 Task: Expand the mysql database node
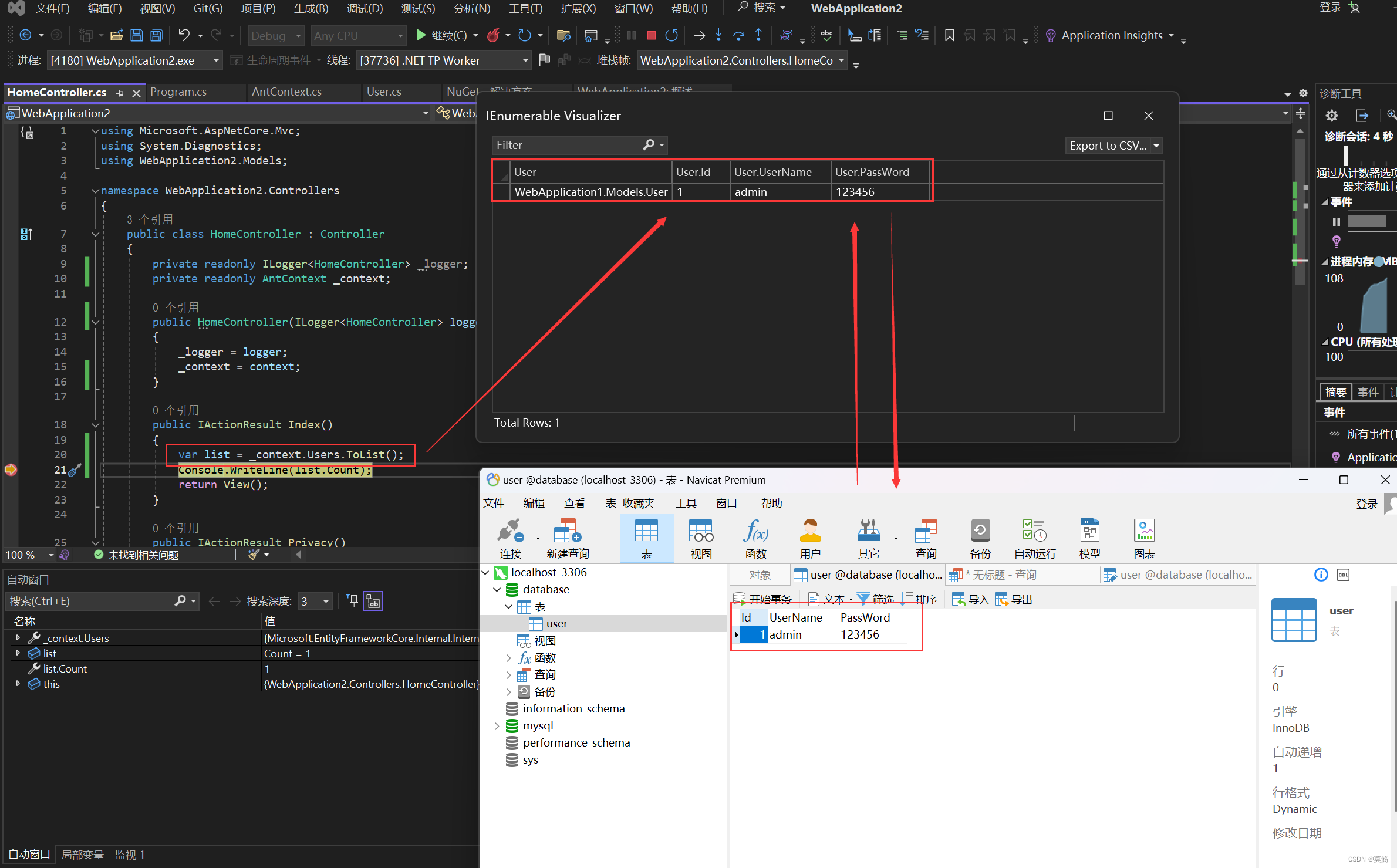coord(497,726)
